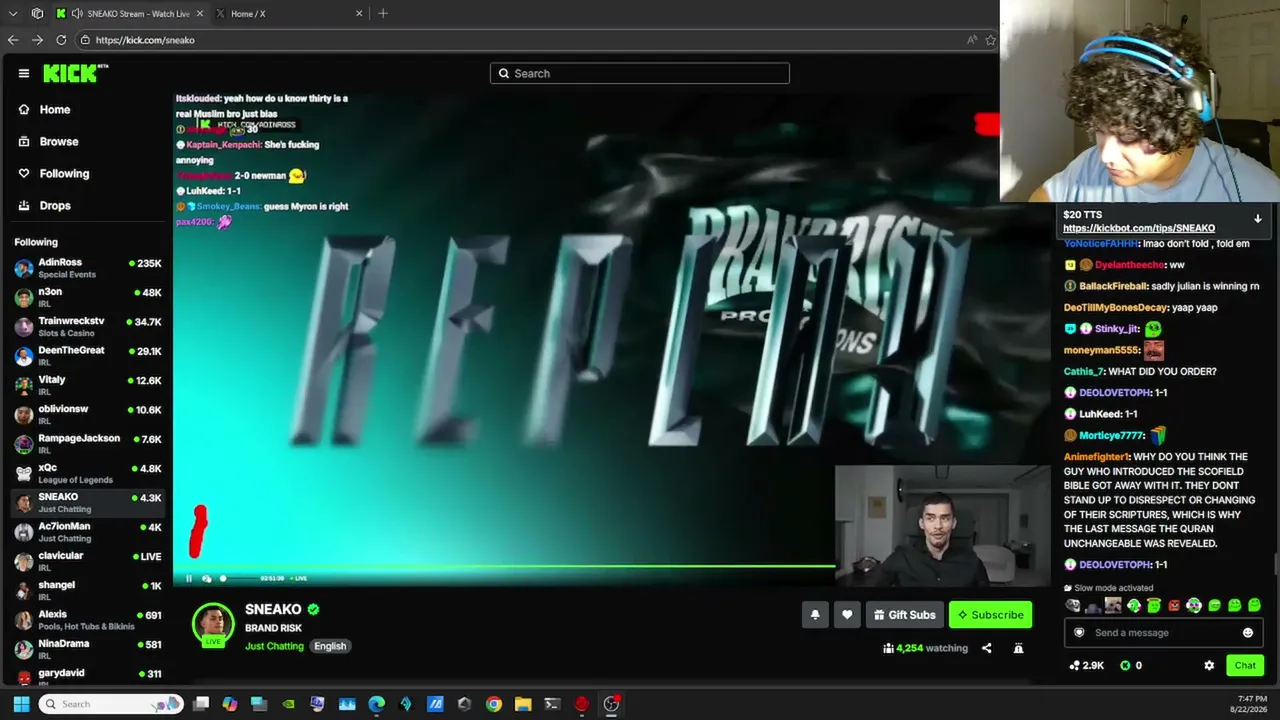This screenshot has height=720, width=1280.
Task: Open n3on channel from Following list
Action: pos(88,297)
